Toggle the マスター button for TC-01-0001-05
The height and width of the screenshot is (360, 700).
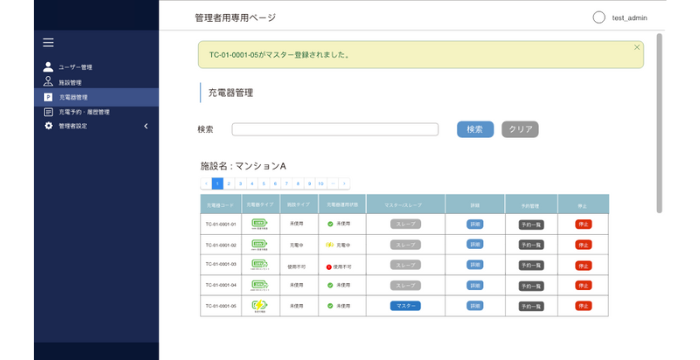coord(405,306)
